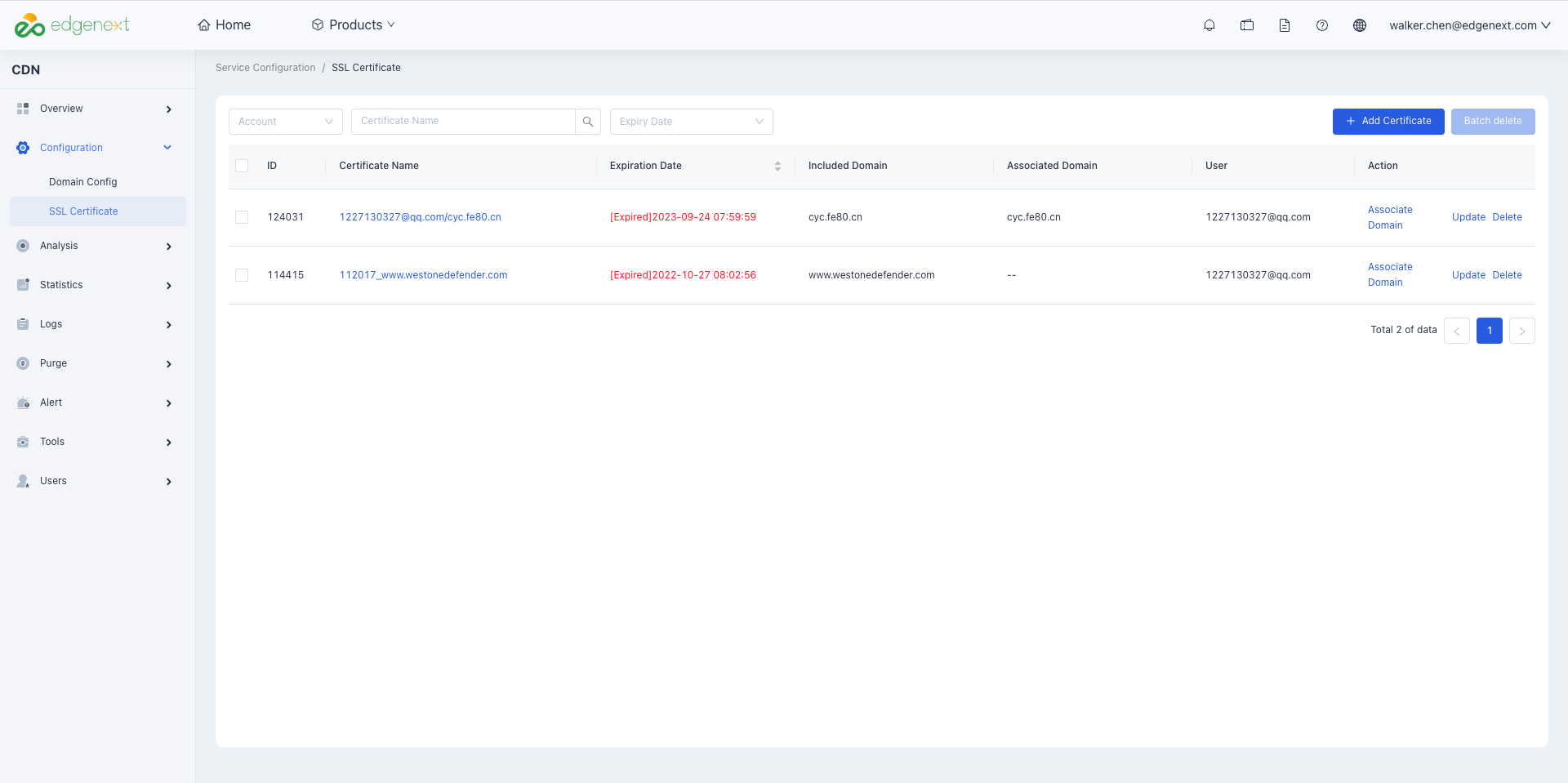
Task: Click the Statistics sidebar icon
Action: click(23, 285)
